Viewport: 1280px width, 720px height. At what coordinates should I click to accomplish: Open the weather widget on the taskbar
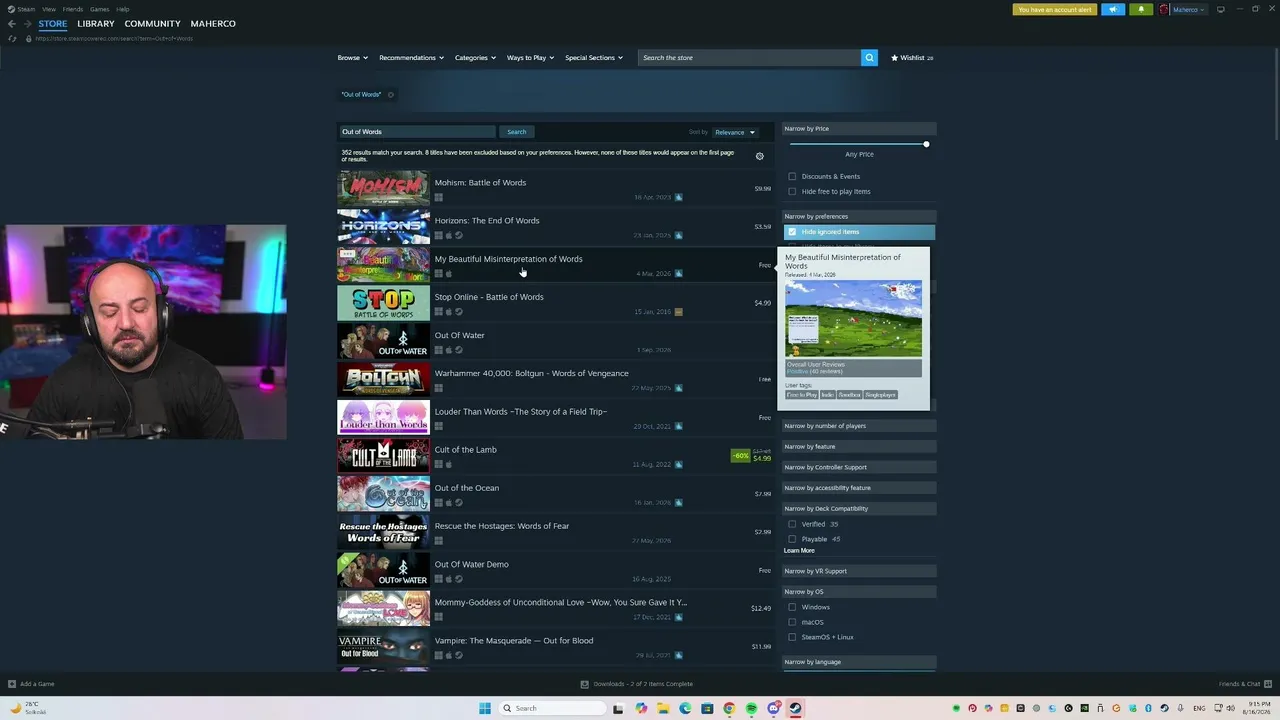(25, 708)
